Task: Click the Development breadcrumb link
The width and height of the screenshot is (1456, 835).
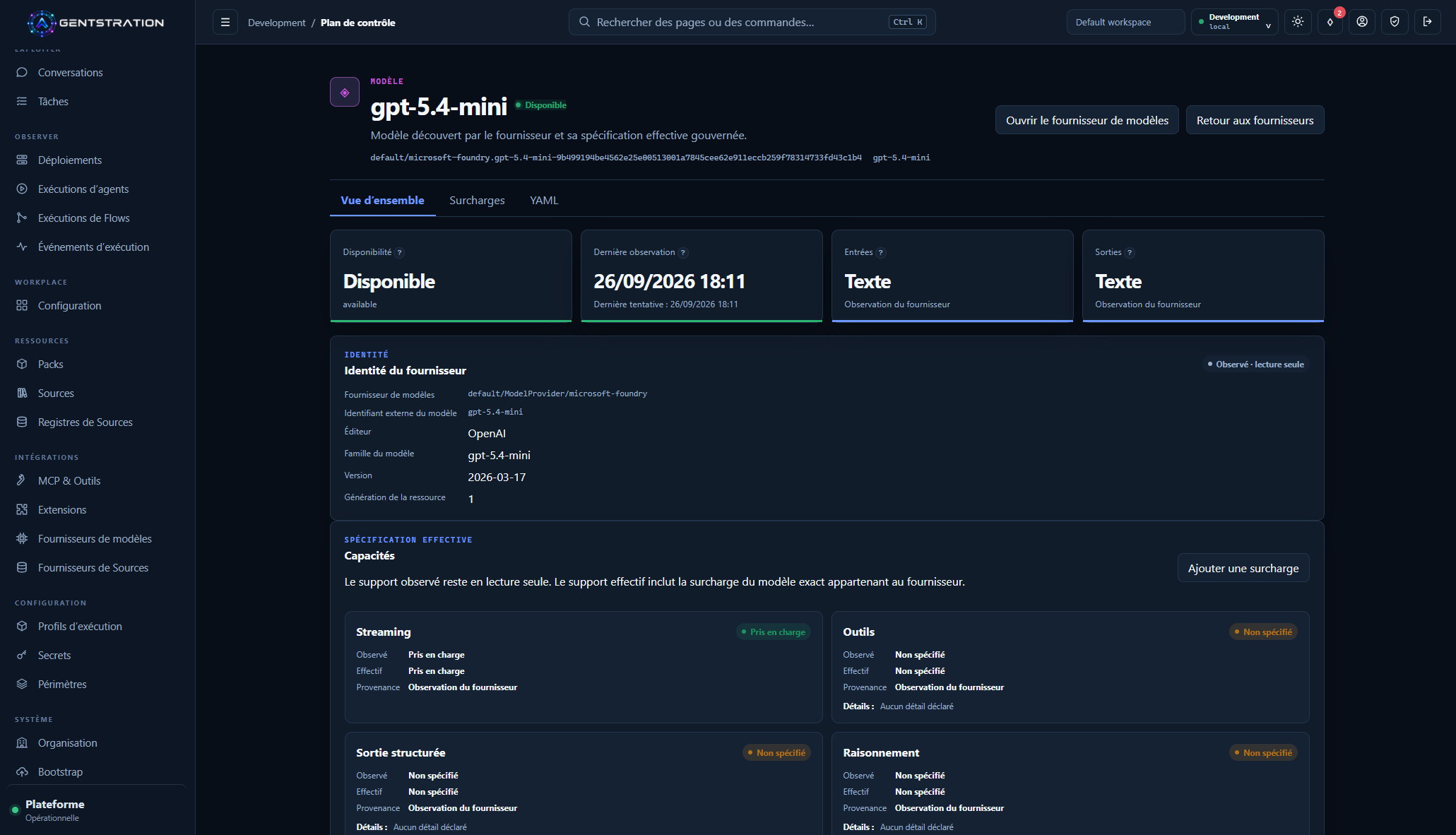Action: (276, 23)
